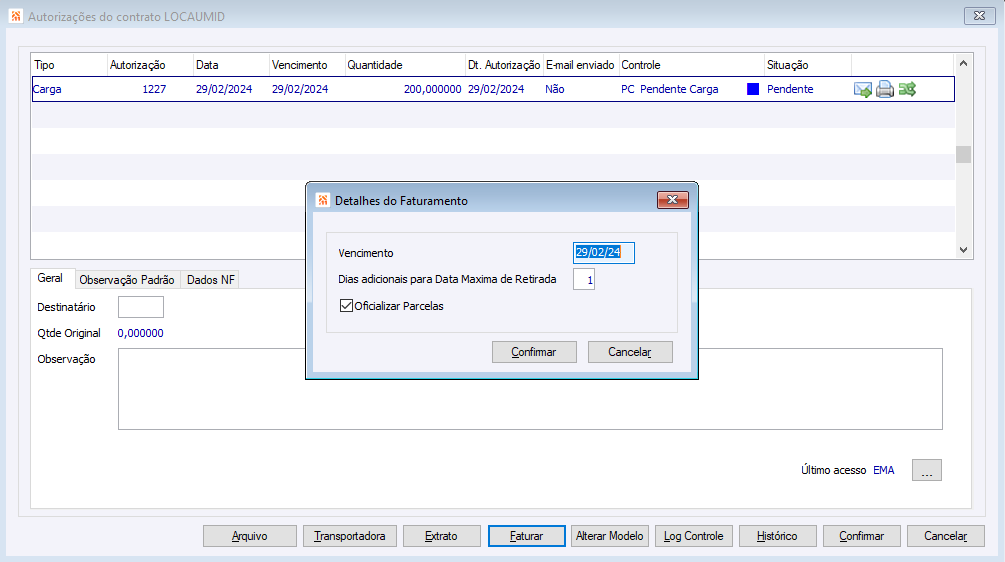The height and width of the screenshot is (562, 1005).
Task: Click the Situação column header
Action: coord(808,65)
